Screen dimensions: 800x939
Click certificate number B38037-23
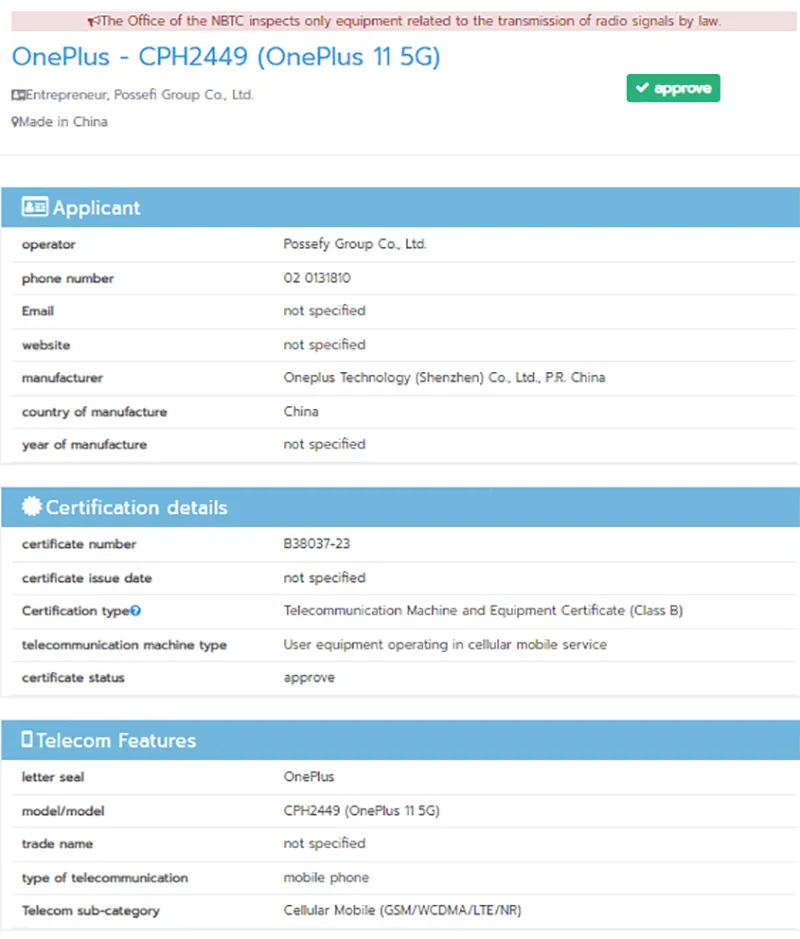click(x=317, y=544)
